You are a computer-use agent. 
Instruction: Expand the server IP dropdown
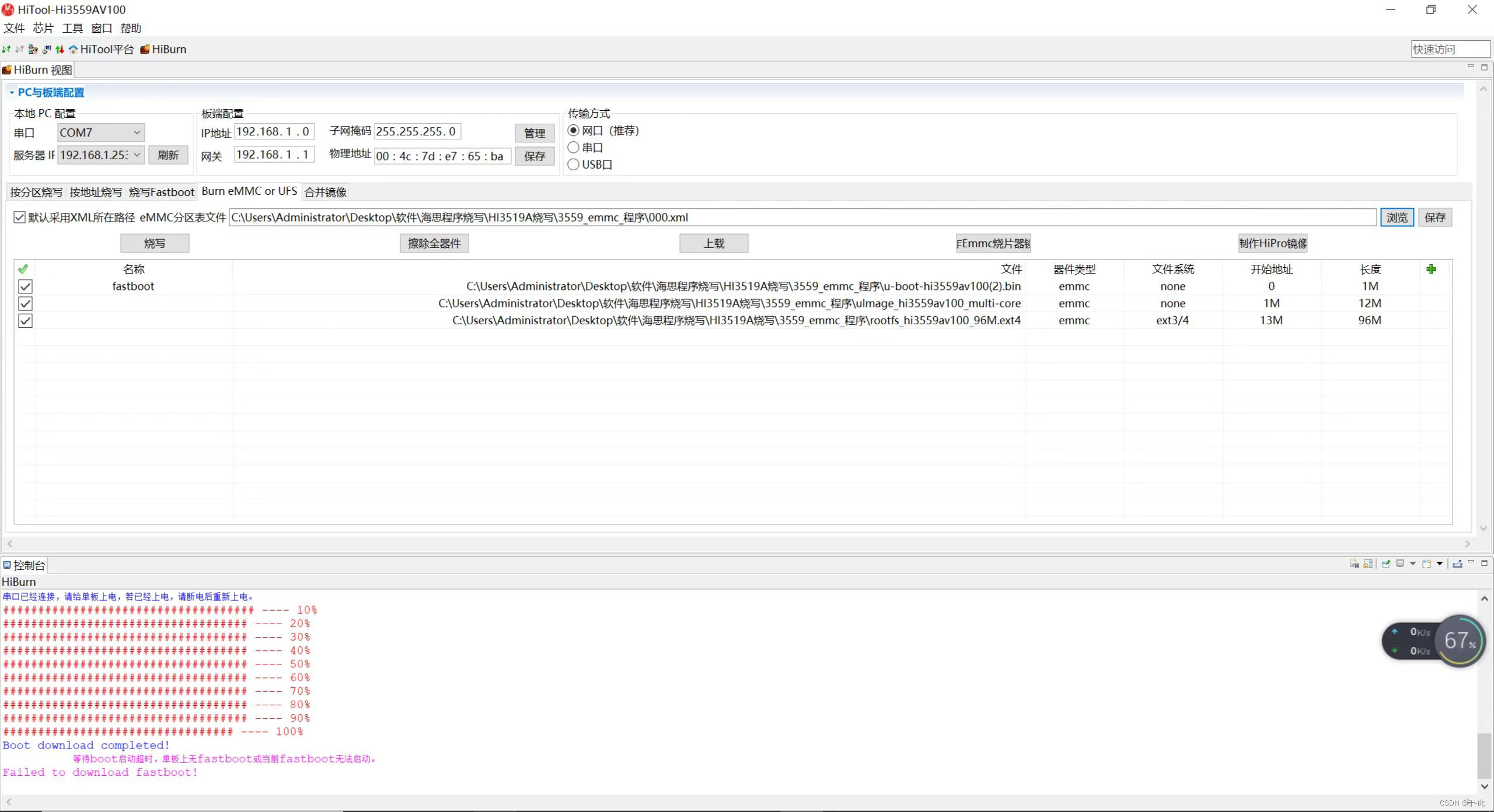pos(137,155)
